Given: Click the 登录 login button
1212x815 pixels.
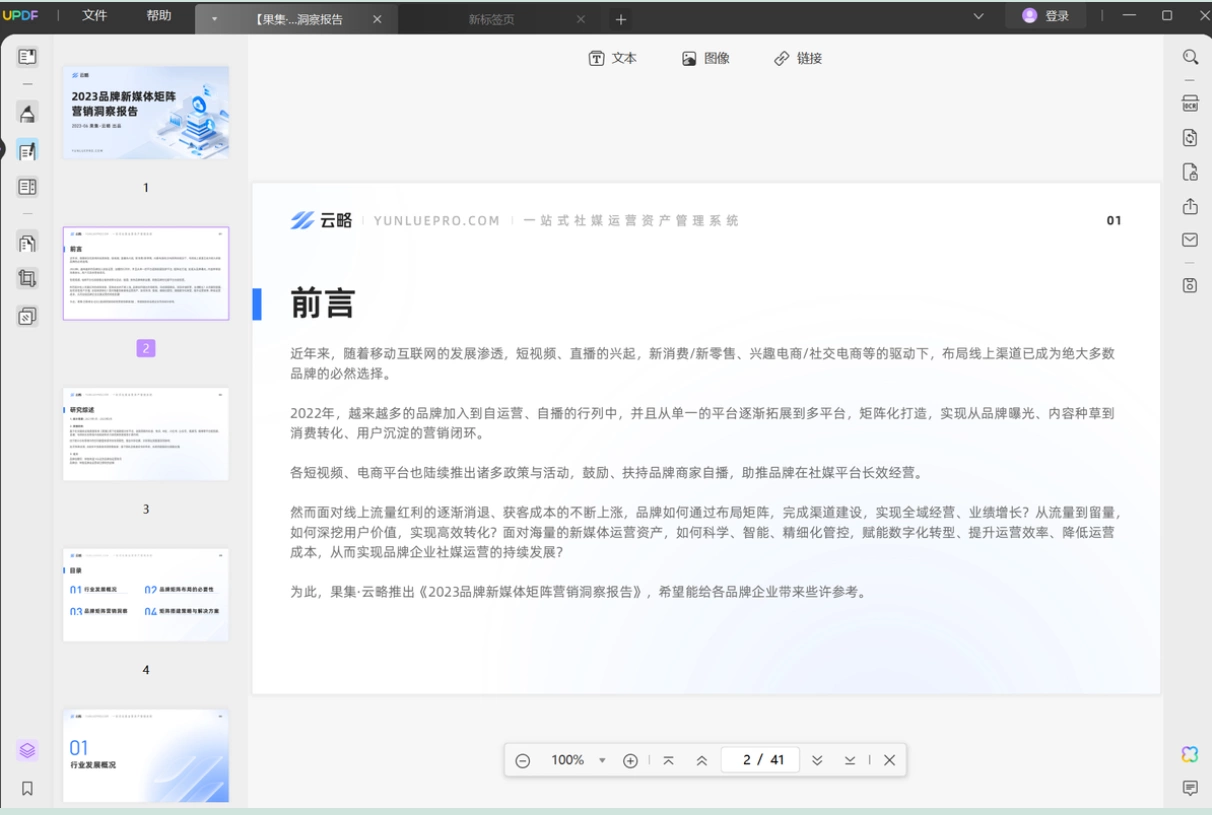Looking at the screenshot, I should (1046, 16).
